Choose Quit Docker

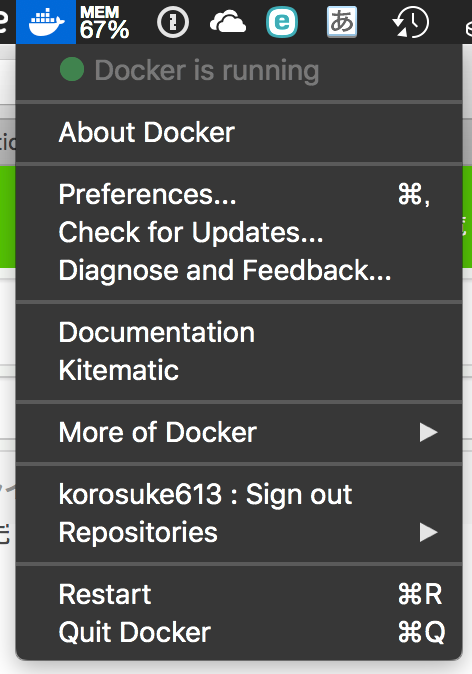tap(239, 632)
